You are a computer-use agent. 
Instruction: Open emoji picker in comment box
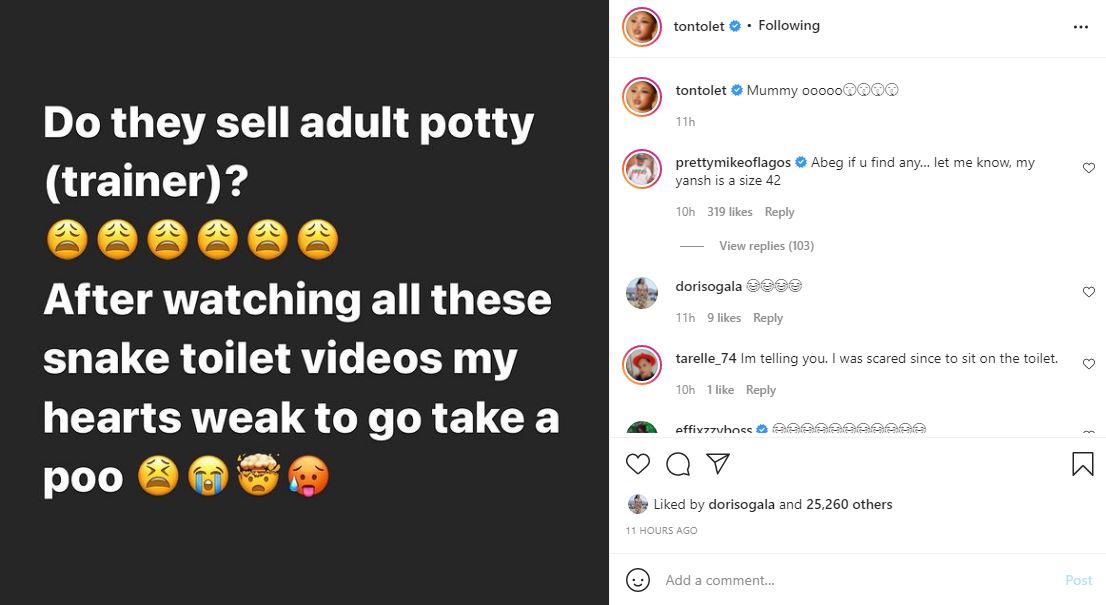pos(637,580)
